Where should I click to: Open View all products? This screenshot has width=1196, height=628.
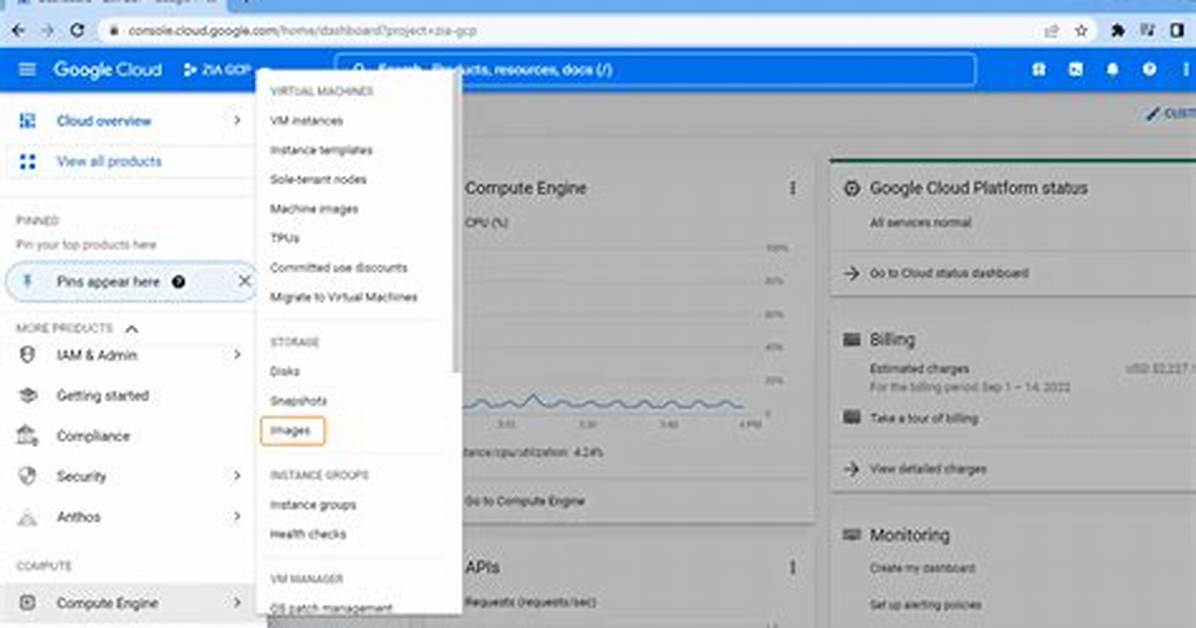click(109, 161)
